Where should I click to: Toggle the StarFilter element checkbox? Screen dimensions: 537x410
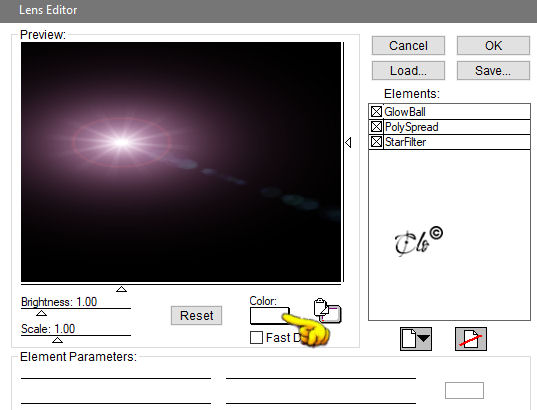pos(376,141)
